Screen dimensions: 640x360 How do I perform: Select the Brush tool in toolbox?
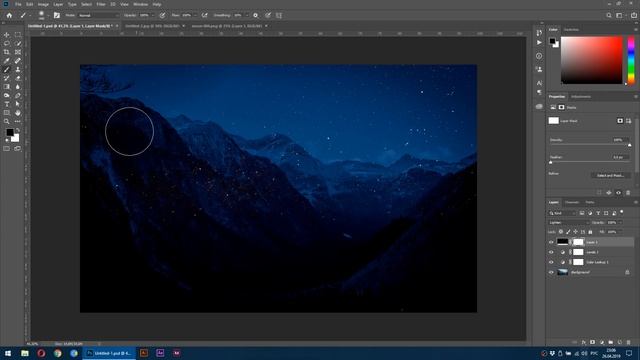(x=7, y=69)
